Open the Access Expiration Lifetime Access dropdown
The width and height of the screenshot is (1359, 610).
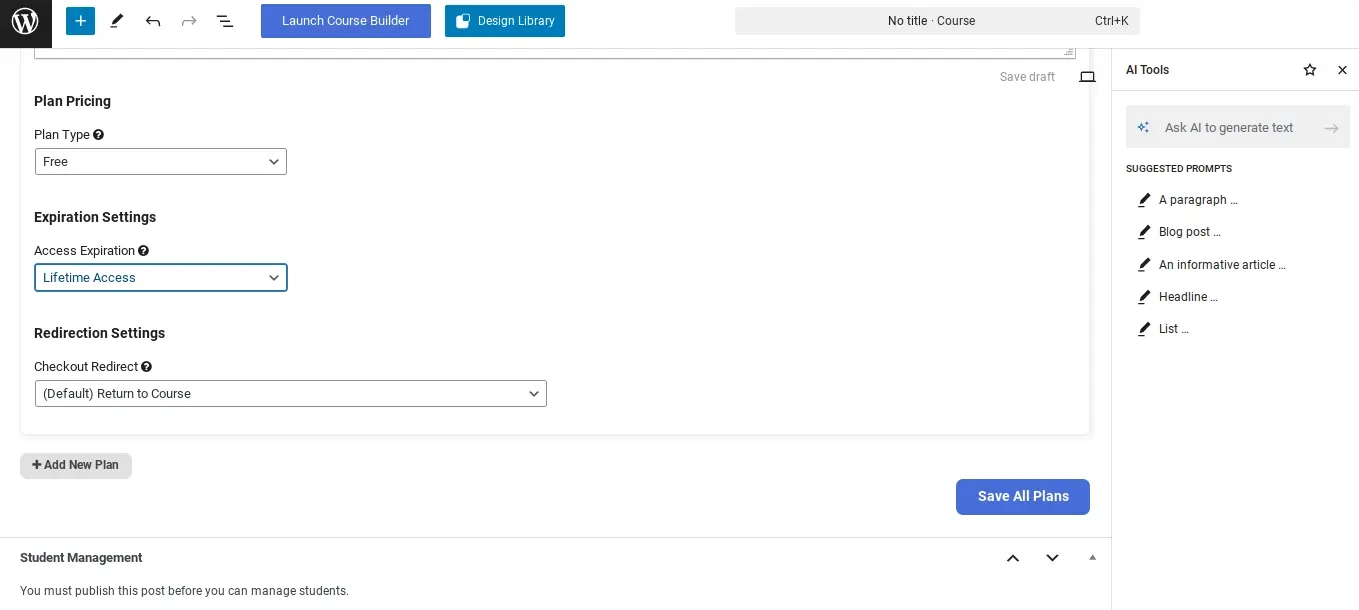pos(161,278)
